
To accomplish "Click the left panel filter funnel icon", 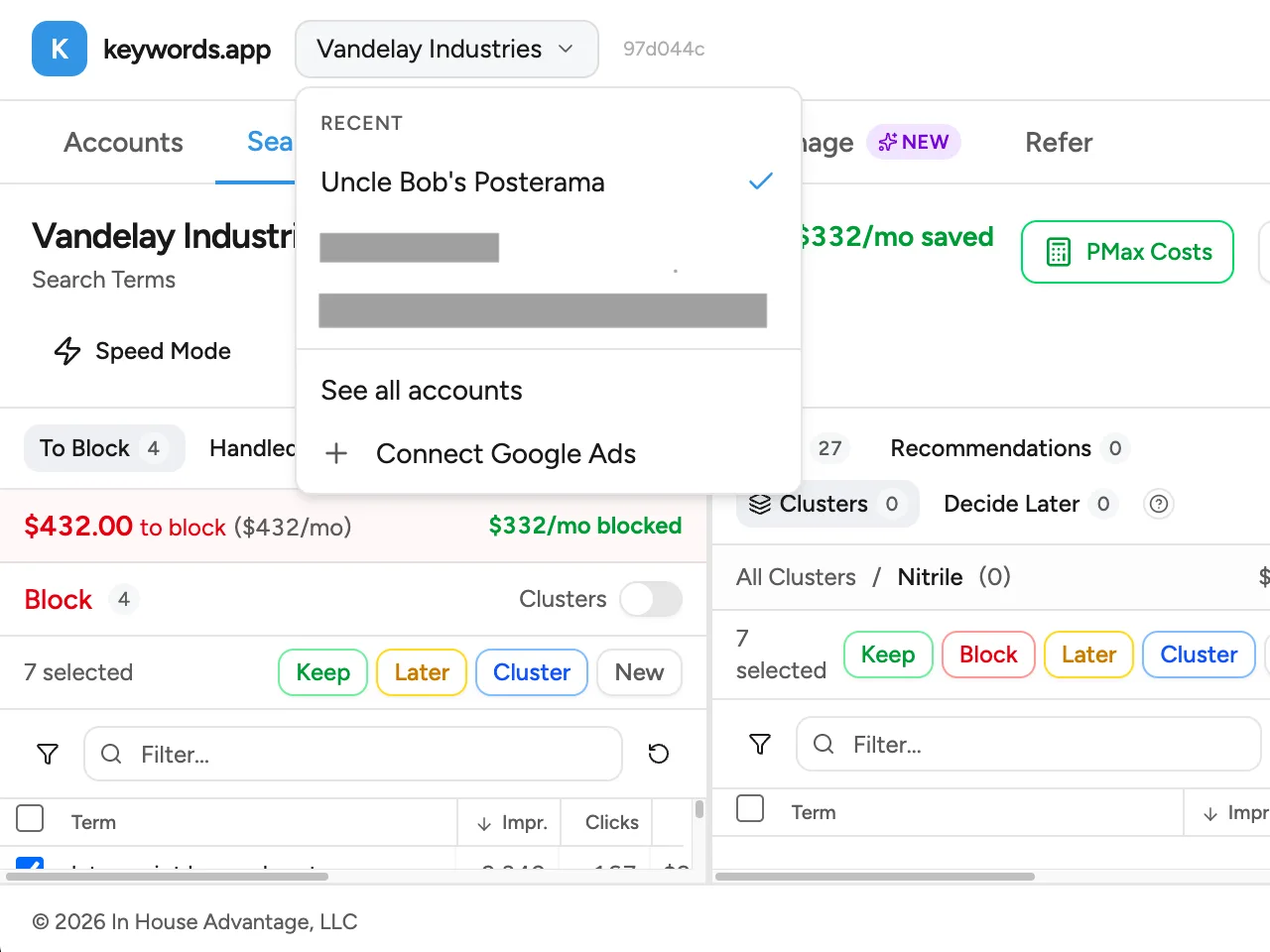I will 47,755.
